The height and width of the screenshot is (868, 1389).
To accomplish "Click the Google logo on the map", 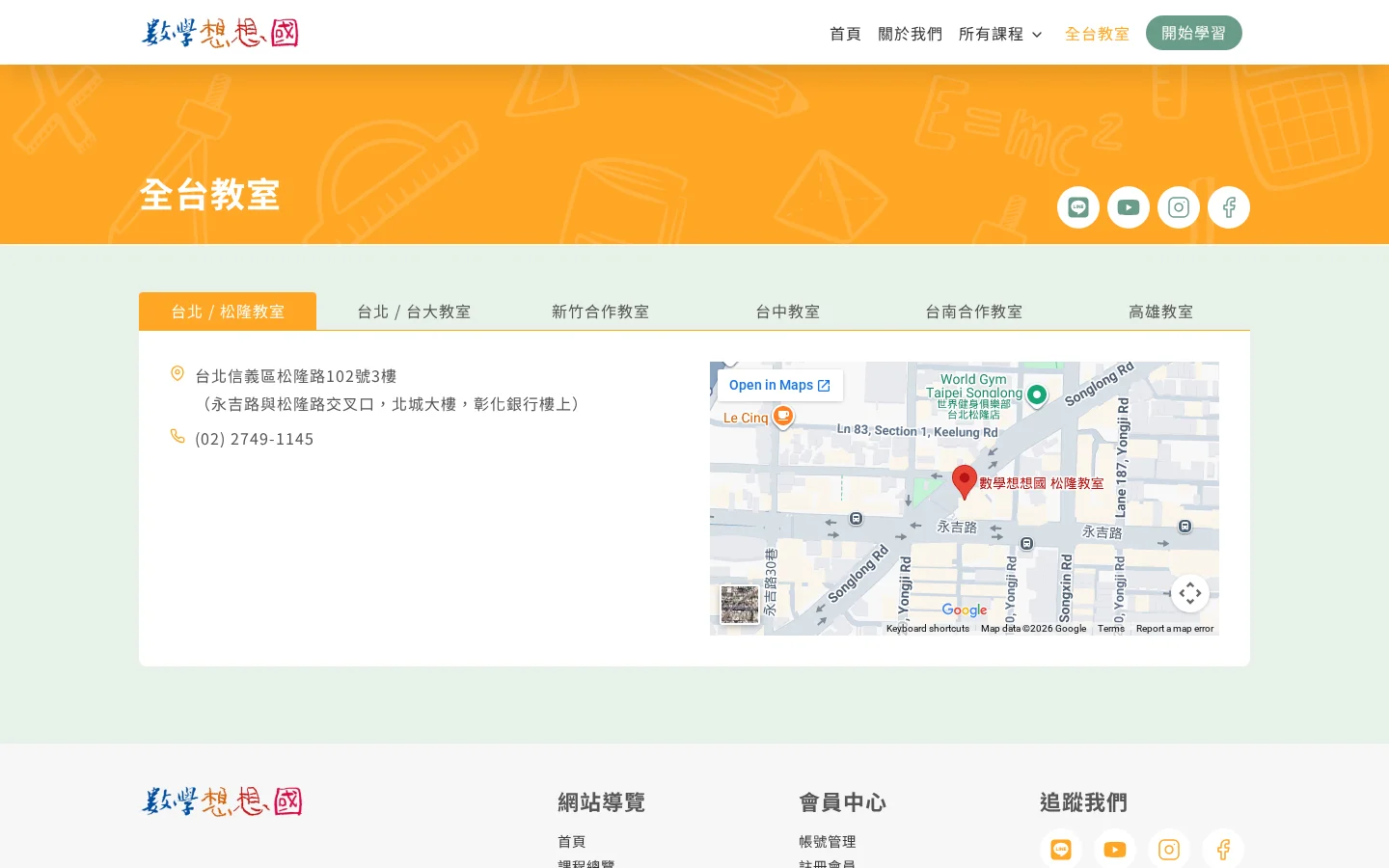I will [964, 610].
